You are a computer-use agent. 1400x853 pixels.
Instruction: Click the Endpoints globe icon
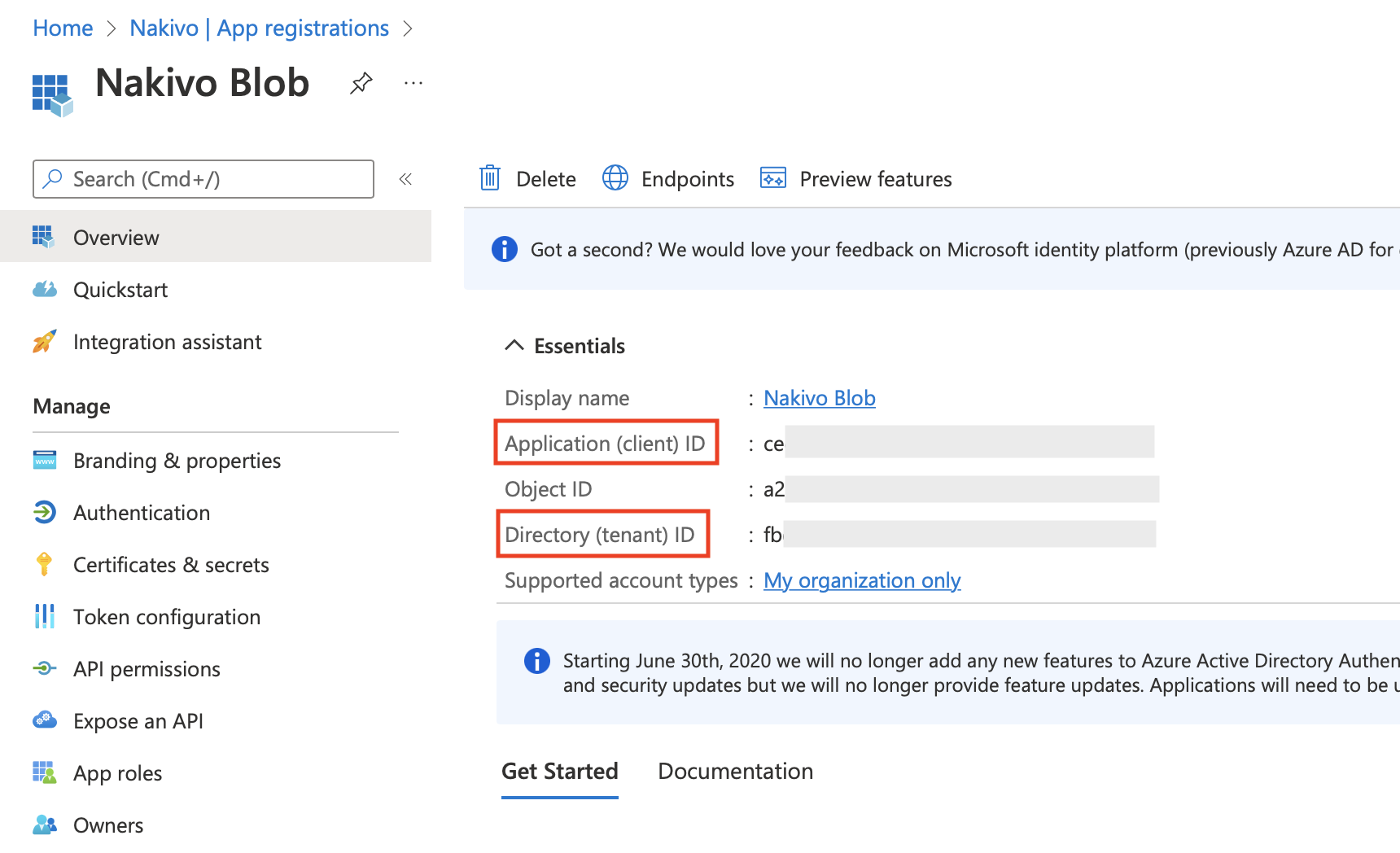[x=615, y=178]
